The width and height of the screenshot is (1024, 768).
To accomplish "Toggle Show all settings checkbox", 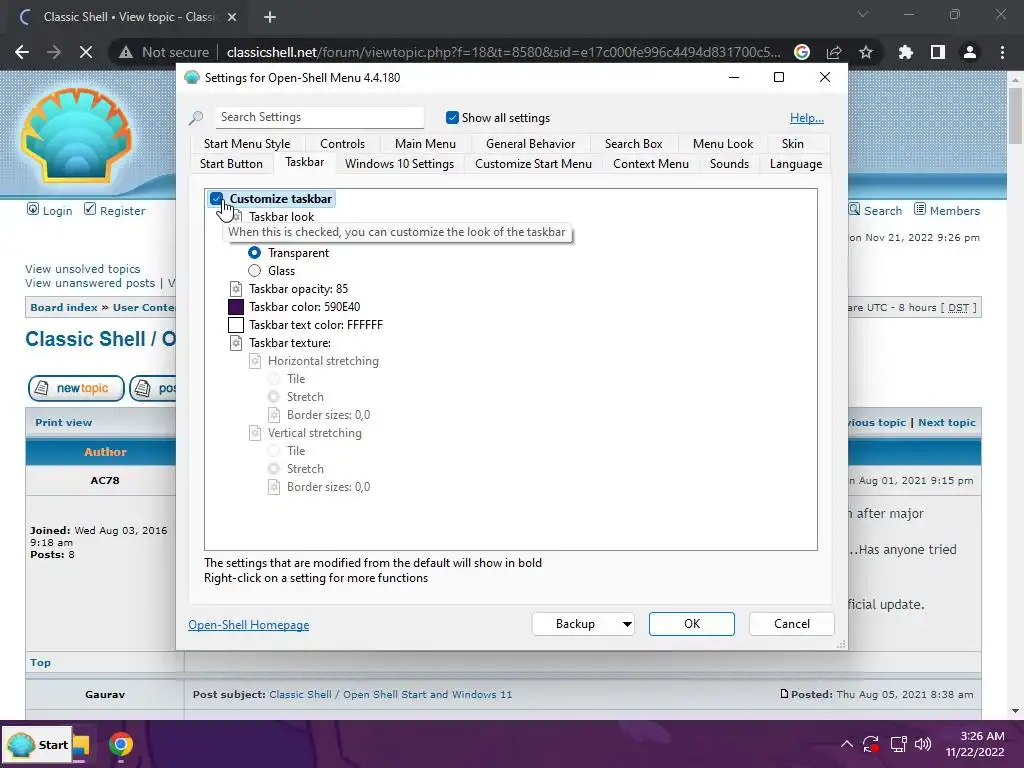I will pyautogui.click(x=452, y=118).
